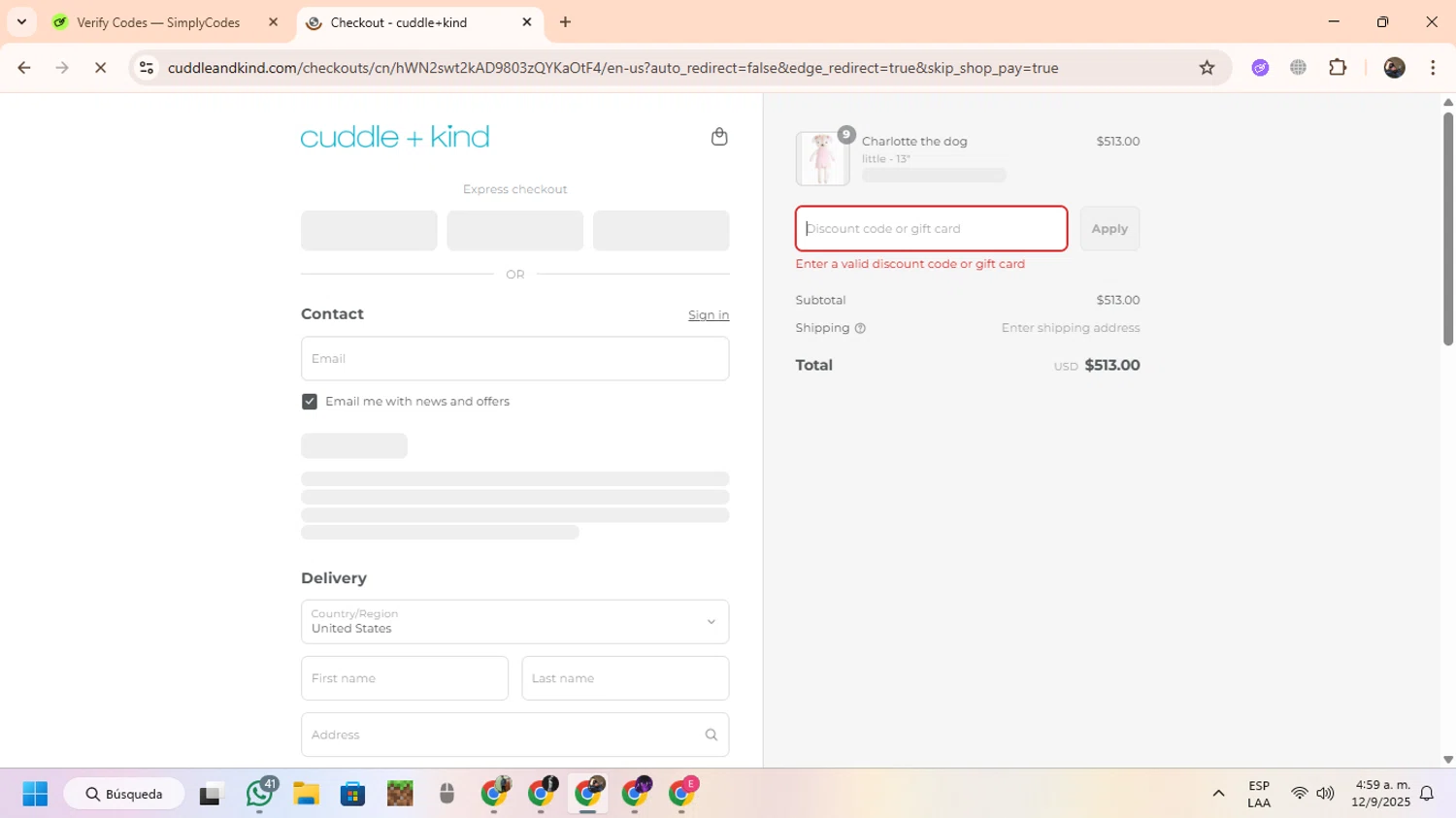
Task: Click the Email input field
Action: pyautogui.click(x=514, y=359)
